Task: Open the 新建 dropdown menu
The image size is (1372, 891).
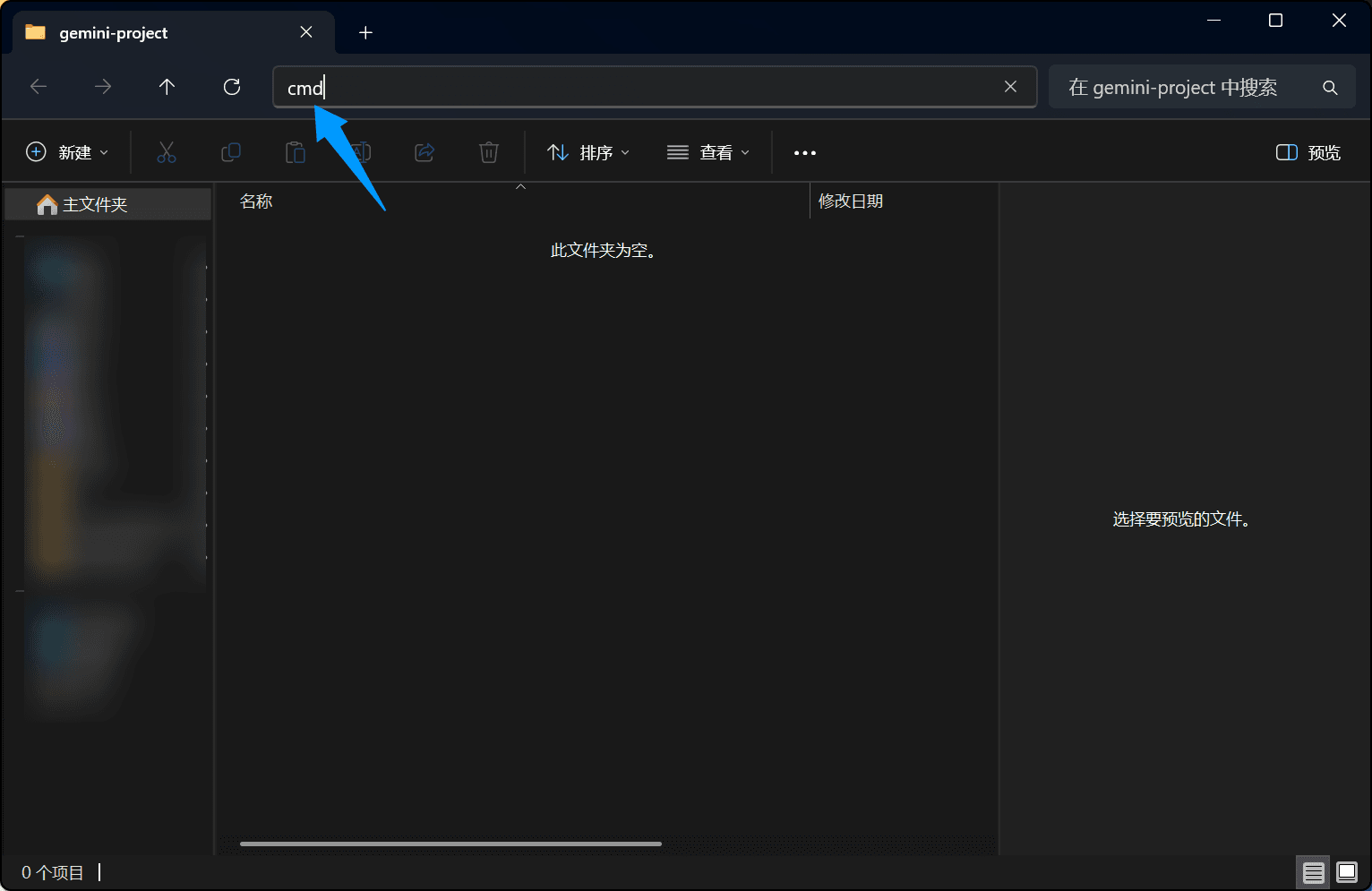Action: click(x=67, y=153)
